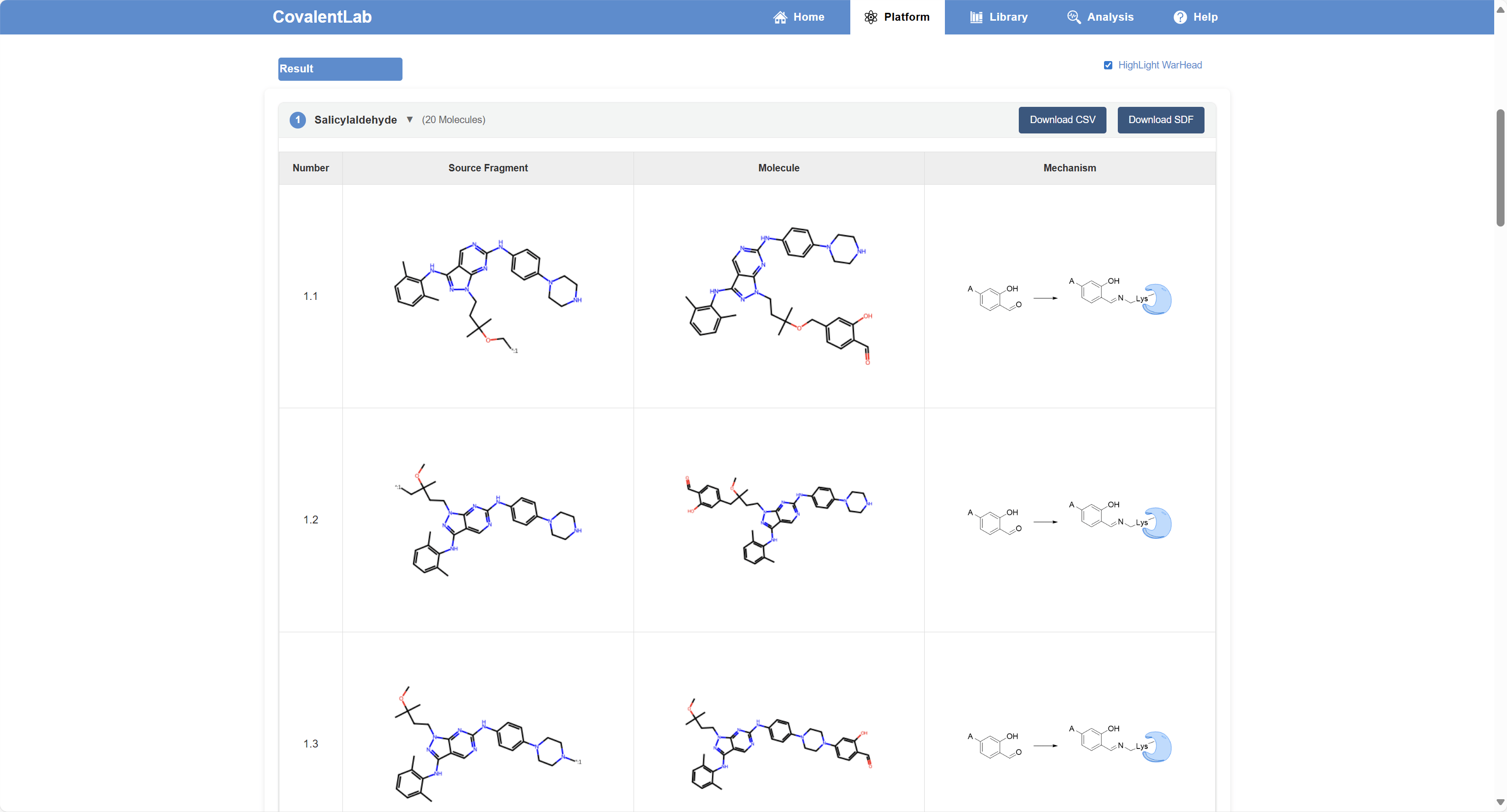Click the Home house icon
Viewport: 1507px width, 812px height.
[780, 18]
